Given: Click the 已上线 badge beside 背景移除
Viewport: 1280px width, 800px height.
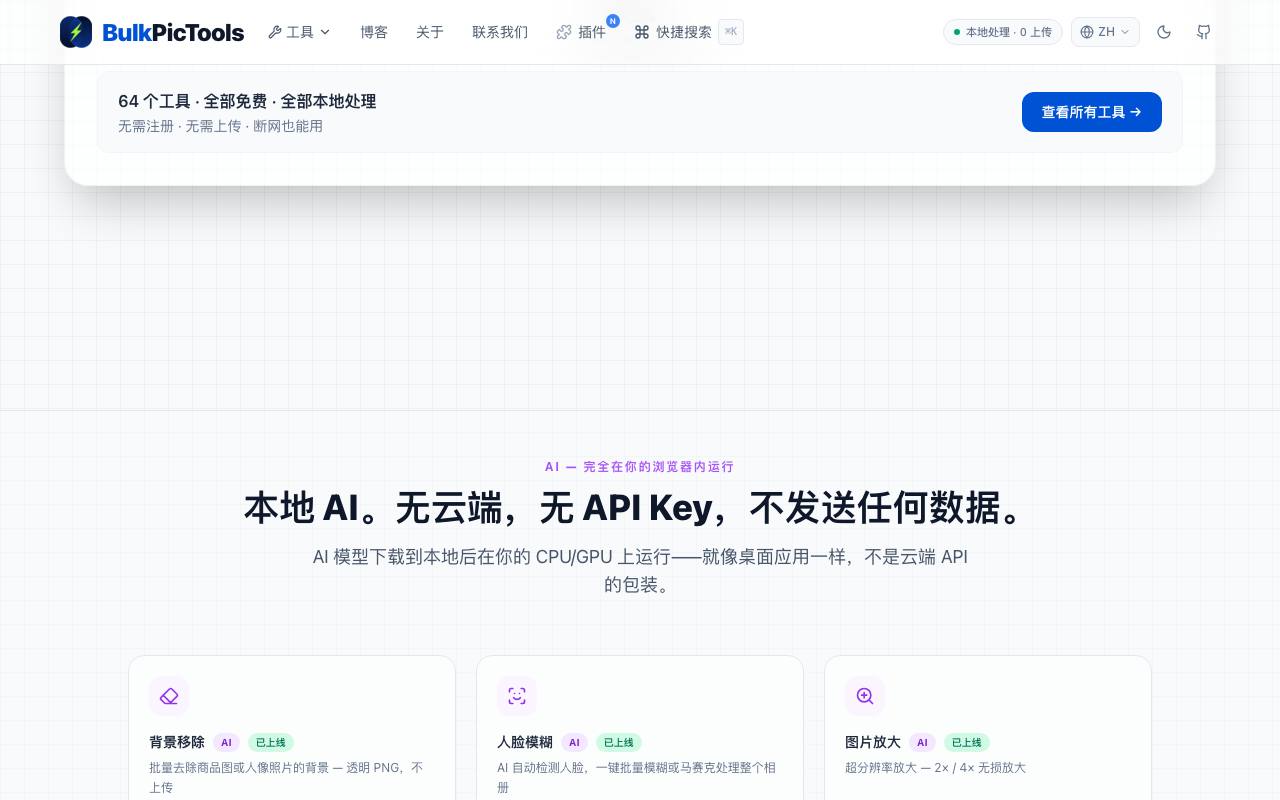Looking at the screenshot, I should click(x=271, y=742).
